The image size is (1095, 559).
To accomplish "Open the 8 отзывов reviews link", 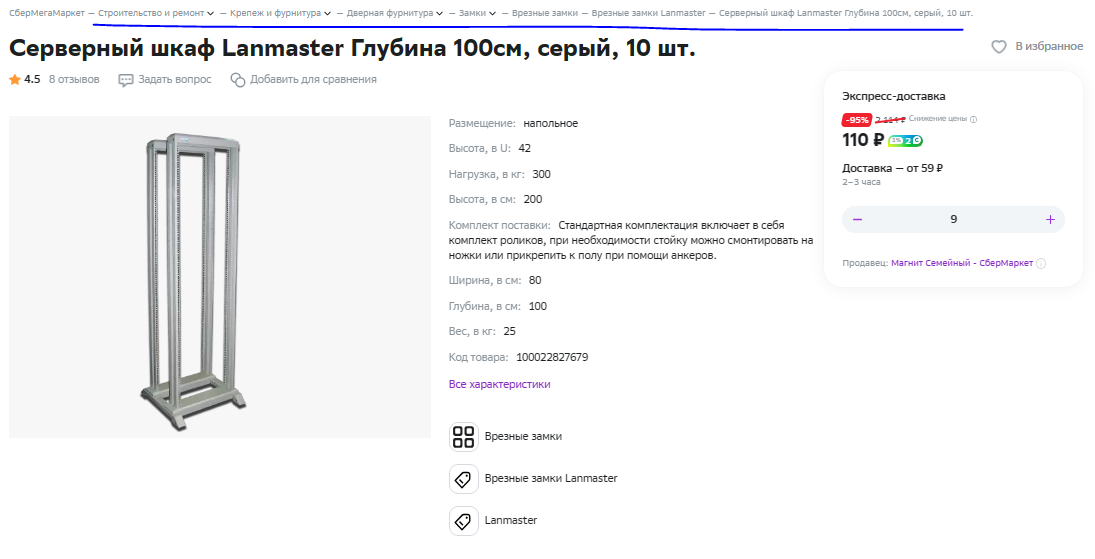I will (74, 80).
